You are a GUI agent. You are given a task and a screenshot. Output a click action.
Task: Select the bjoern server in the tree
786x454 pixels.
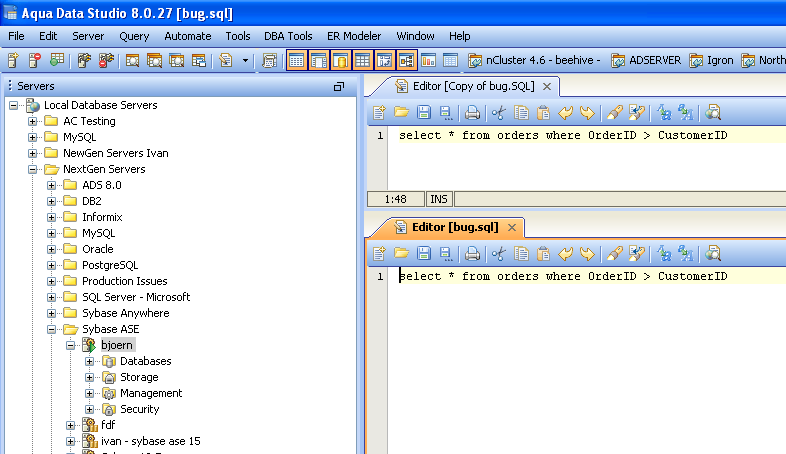coord(117,345)
